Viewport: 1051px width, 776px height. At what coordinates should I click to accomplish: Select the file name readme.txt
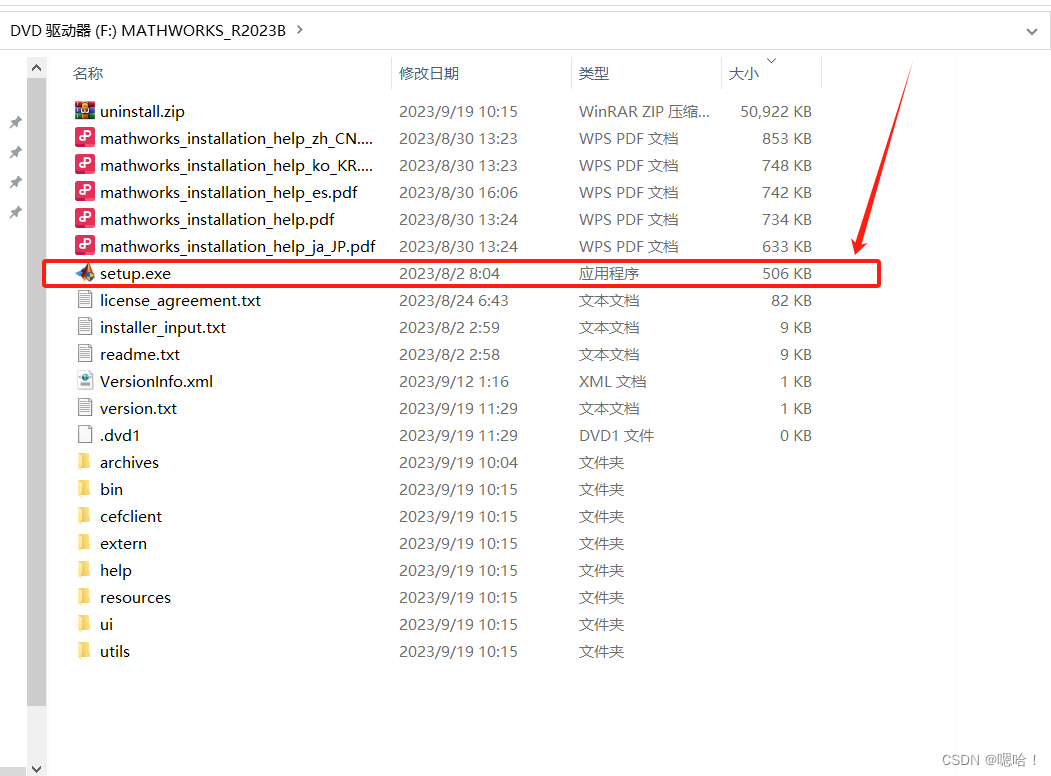pyautogui.click(x=140, y=354)
